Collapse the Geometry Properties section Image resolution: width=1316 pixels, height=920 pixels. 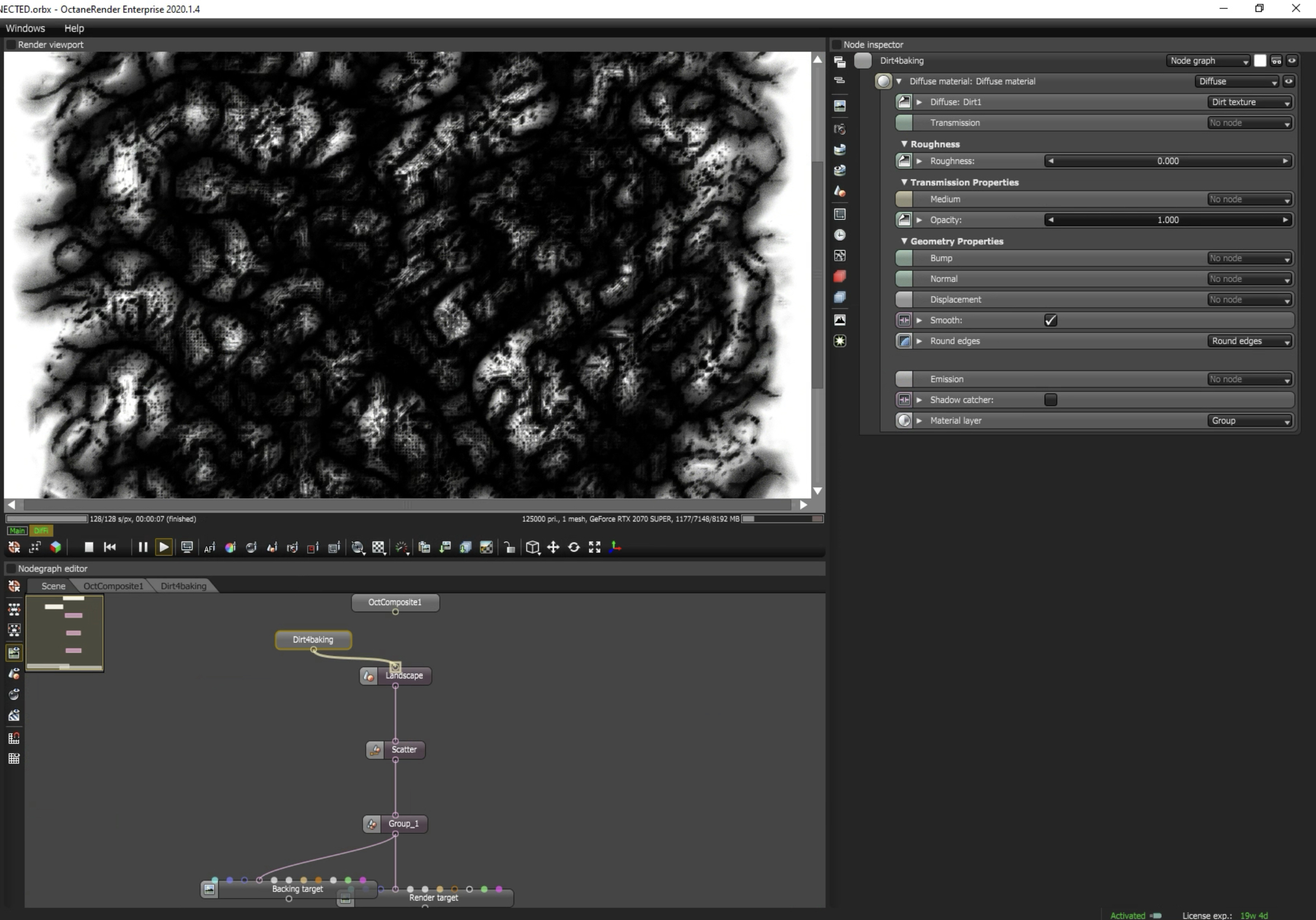point(904,241)
